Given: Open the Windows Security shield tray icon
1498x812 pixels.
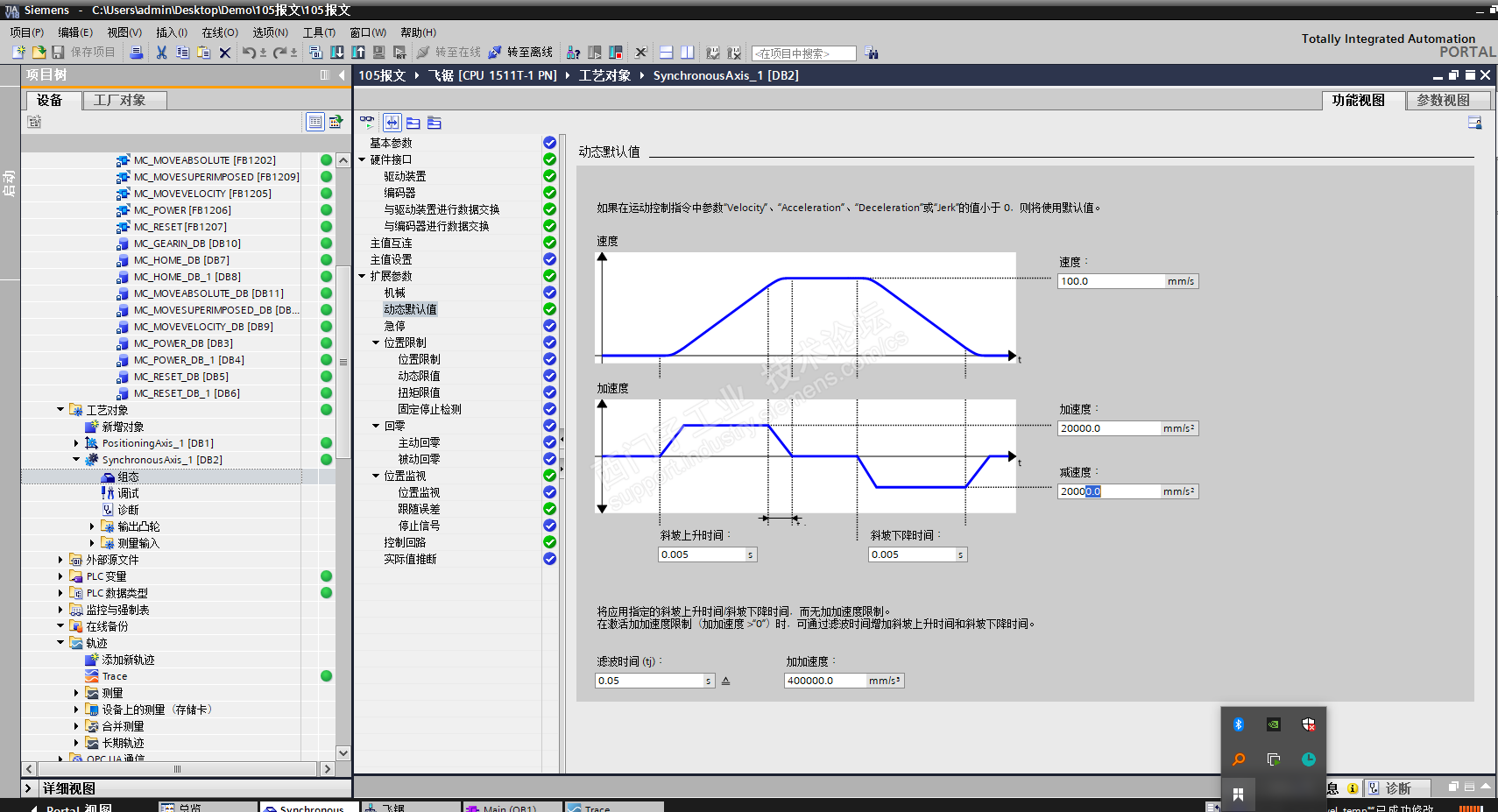Looking at the screenshot, I should point(1309,724).
